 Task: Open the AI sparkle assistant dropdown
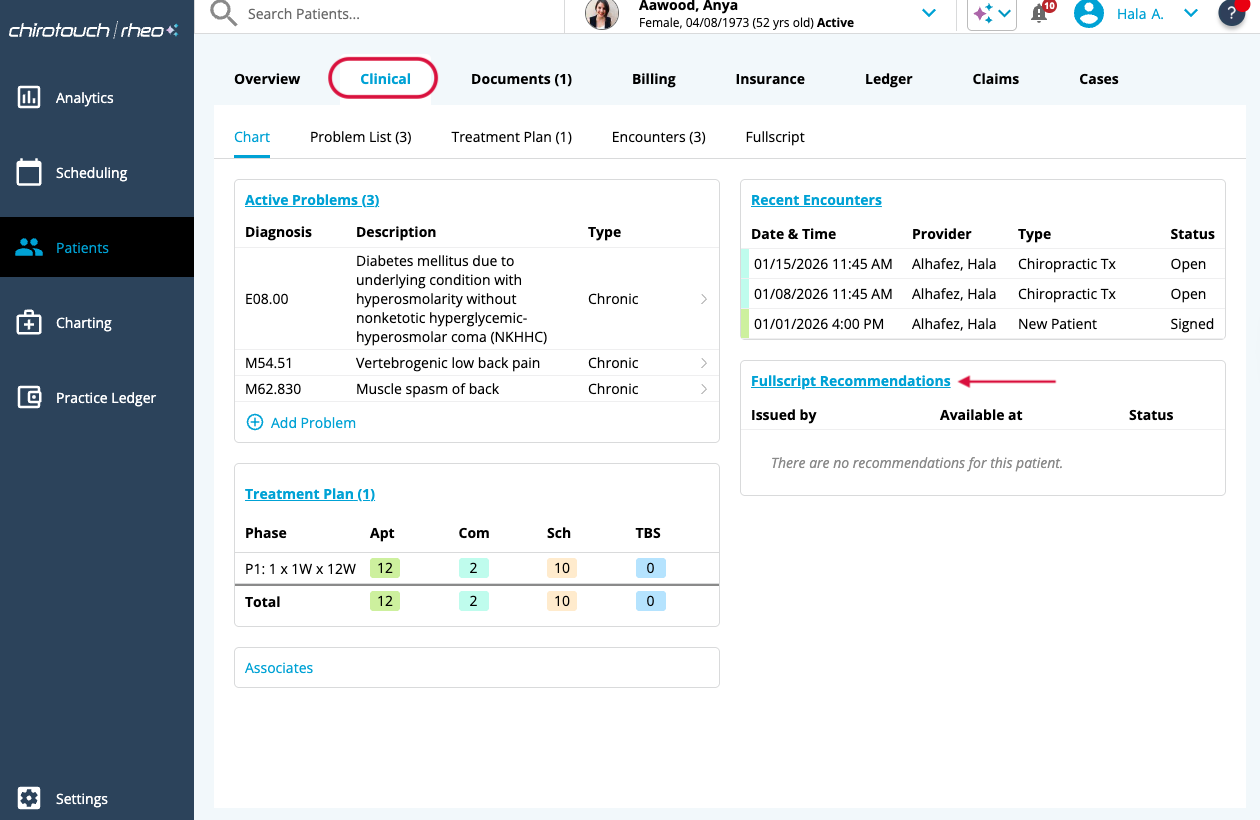992,14
